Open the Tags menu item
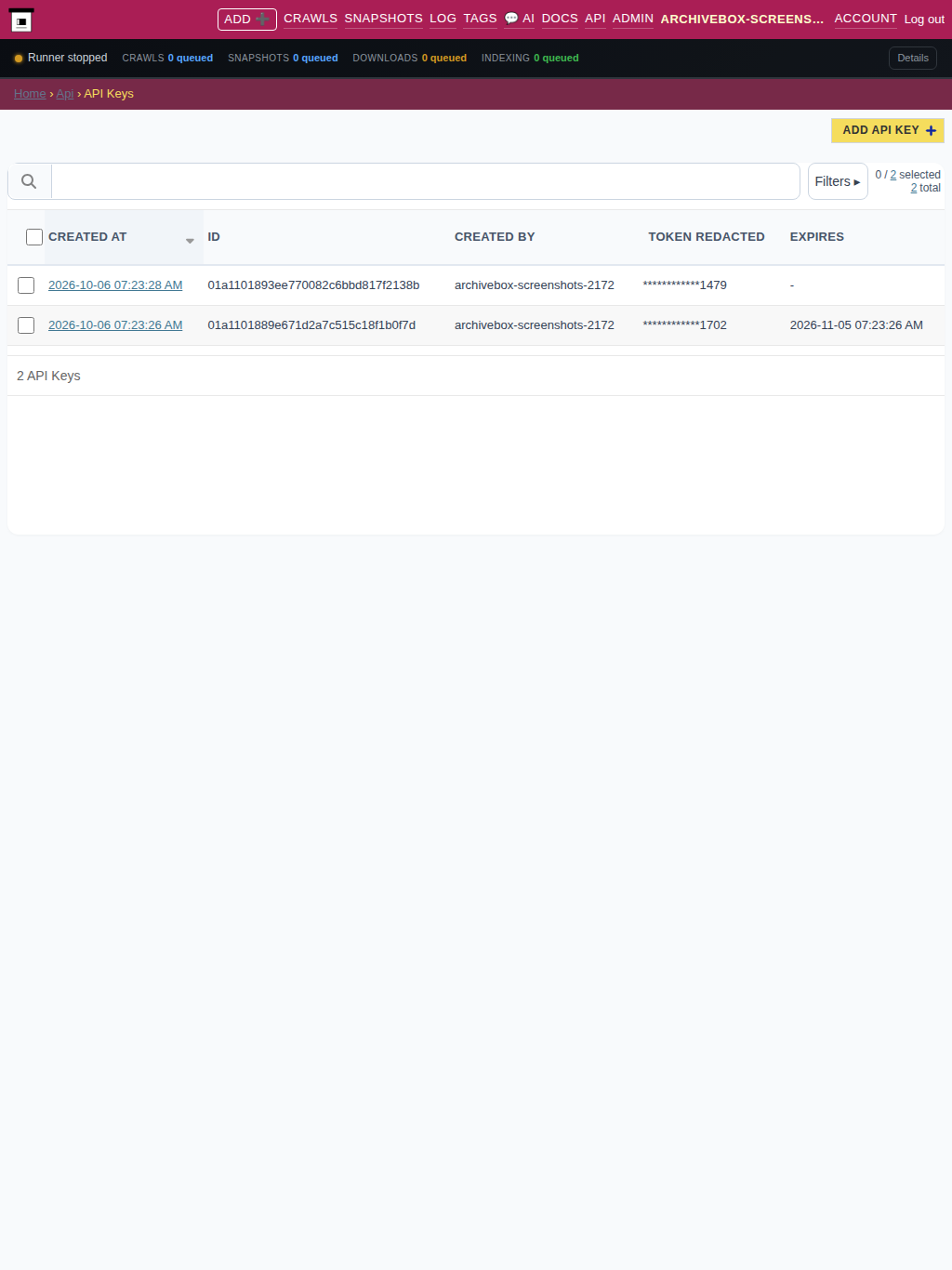The image size is (952, 1270). pos(480,19)
